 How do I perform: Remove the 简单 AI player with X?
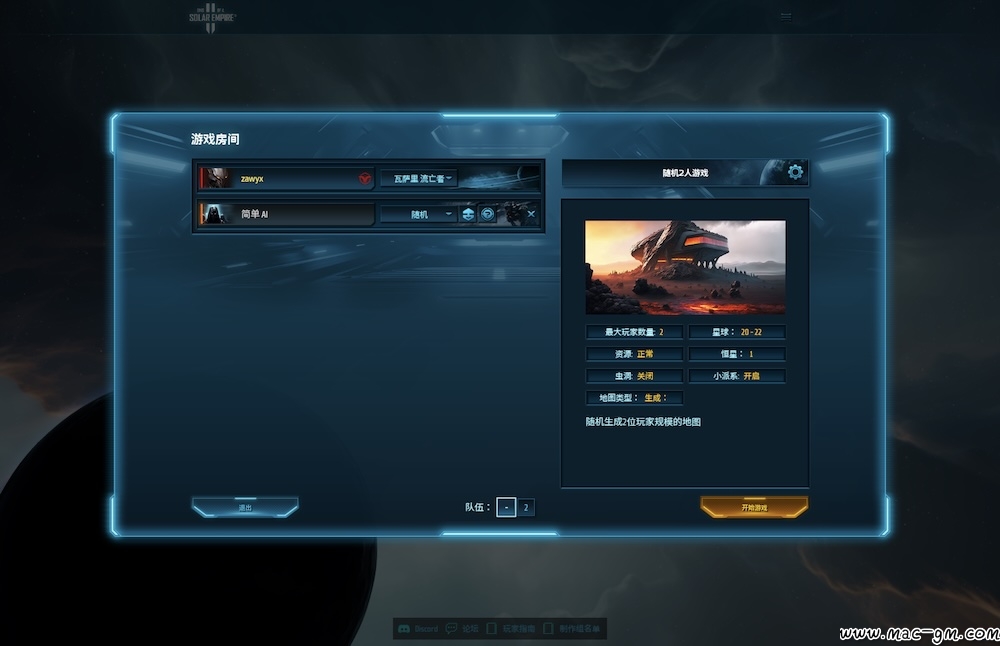click(531, 214)
